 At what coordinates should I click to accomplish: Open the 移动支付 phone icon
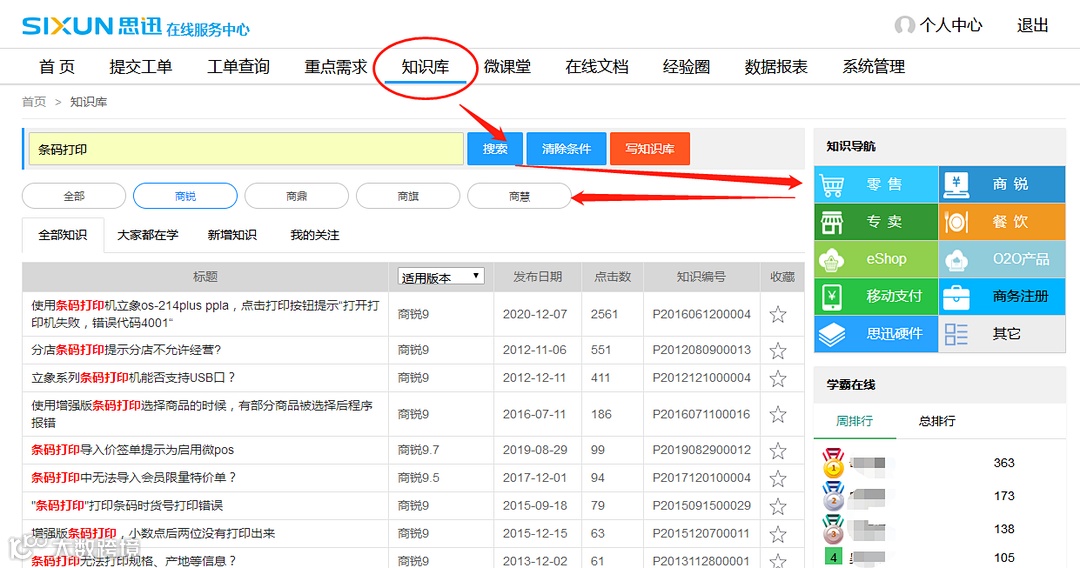click(832, 297)
